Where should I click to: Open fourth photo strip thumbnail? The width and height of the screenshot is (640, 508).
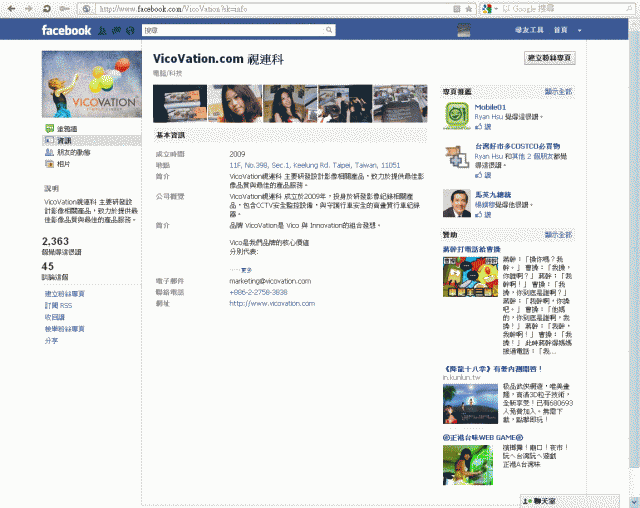tap(345, 104)
